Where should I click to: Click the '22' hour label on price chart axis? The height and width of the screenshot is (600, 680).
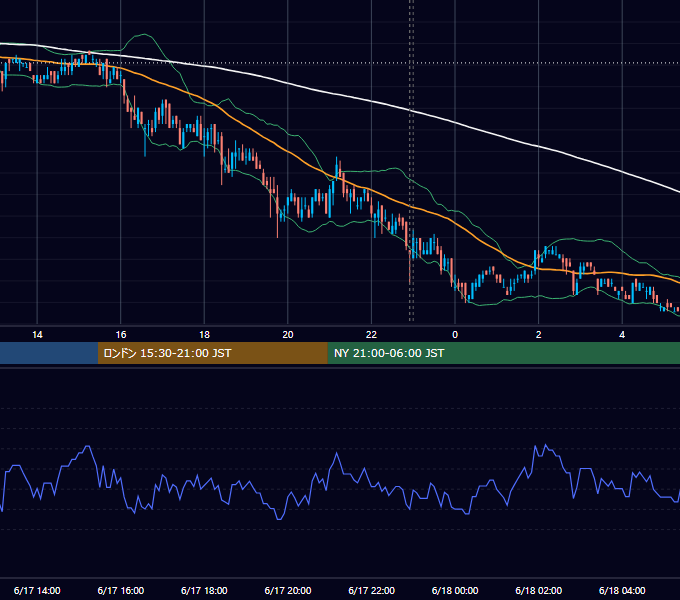click(371, 335)
